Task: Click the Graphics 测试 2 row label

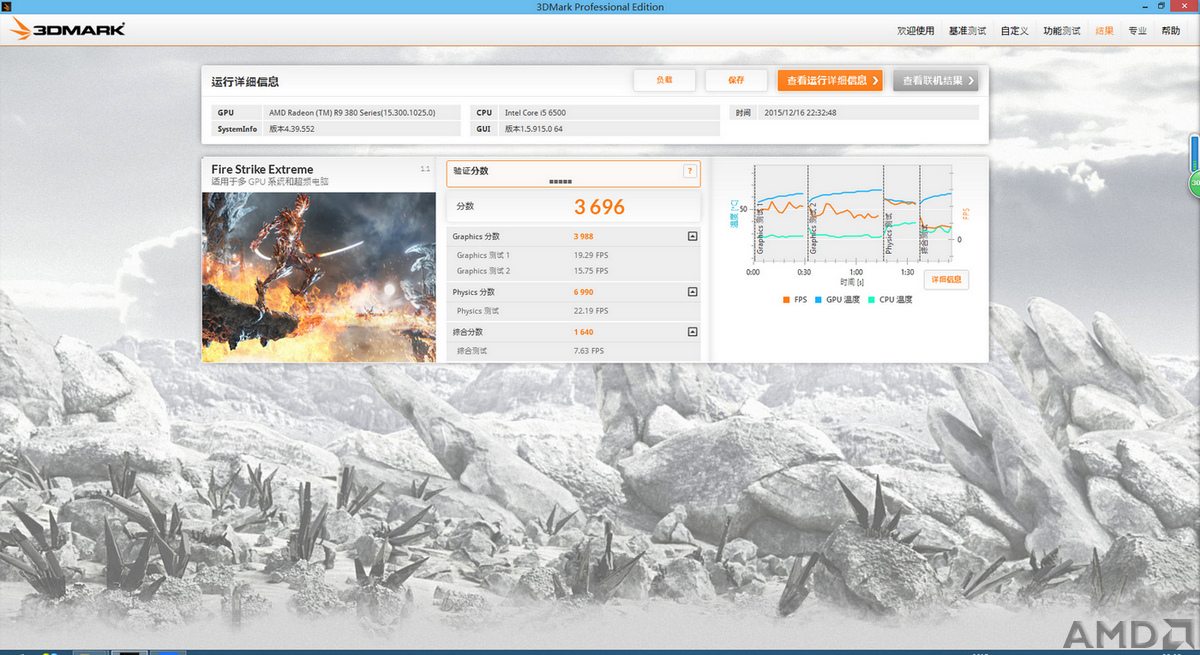Action: pyautogui.click(x=483, y=271)
